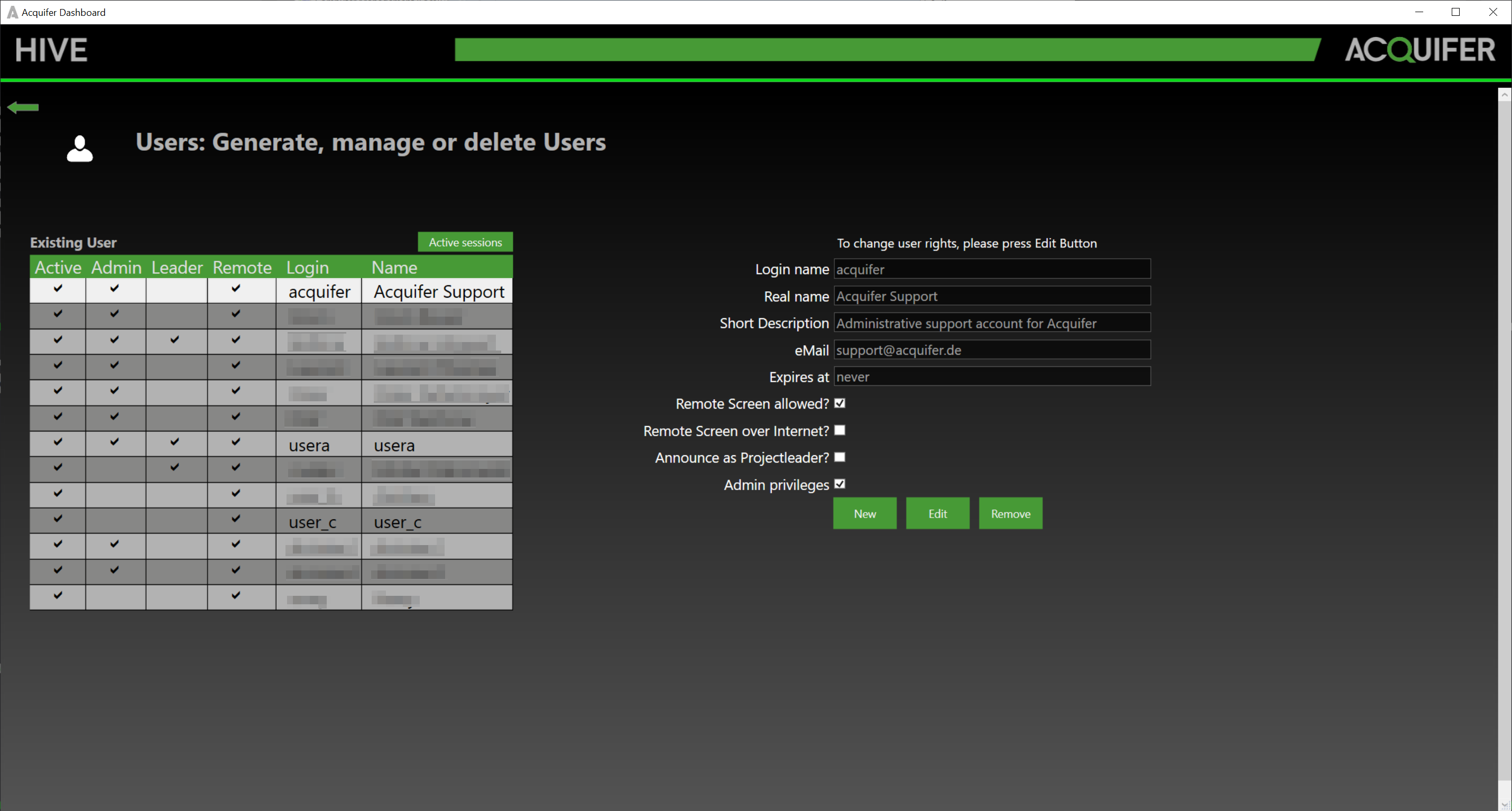
Task: Click the Acquifer app icon in title bar
Action: coord(12,12)
